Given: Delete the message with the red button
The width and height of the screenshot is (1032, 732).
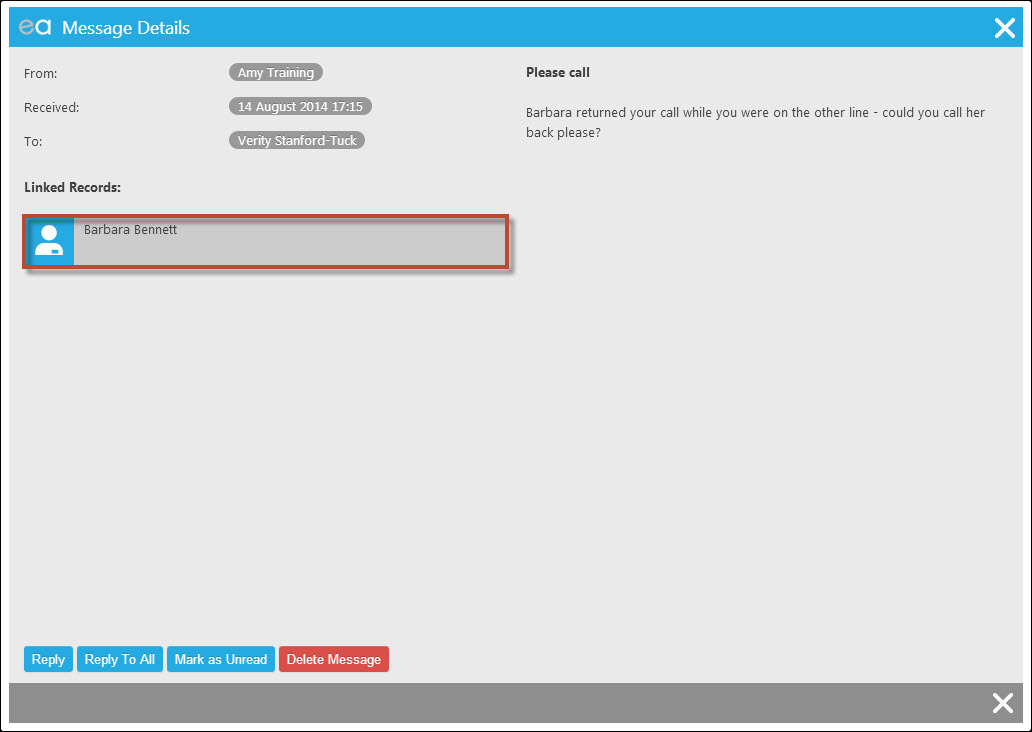Looking at the screenshot, I should [334, 659].
